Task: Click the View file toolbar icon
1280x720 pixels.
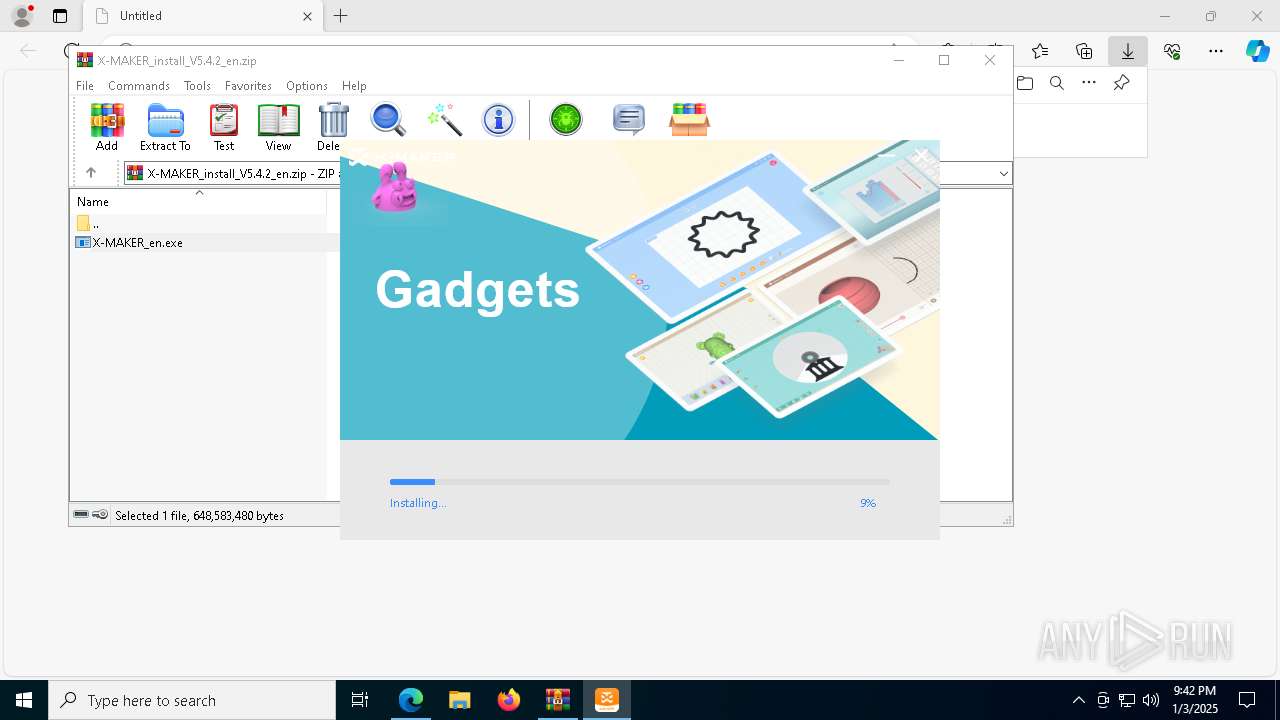Action: click(x=278, y=127)
